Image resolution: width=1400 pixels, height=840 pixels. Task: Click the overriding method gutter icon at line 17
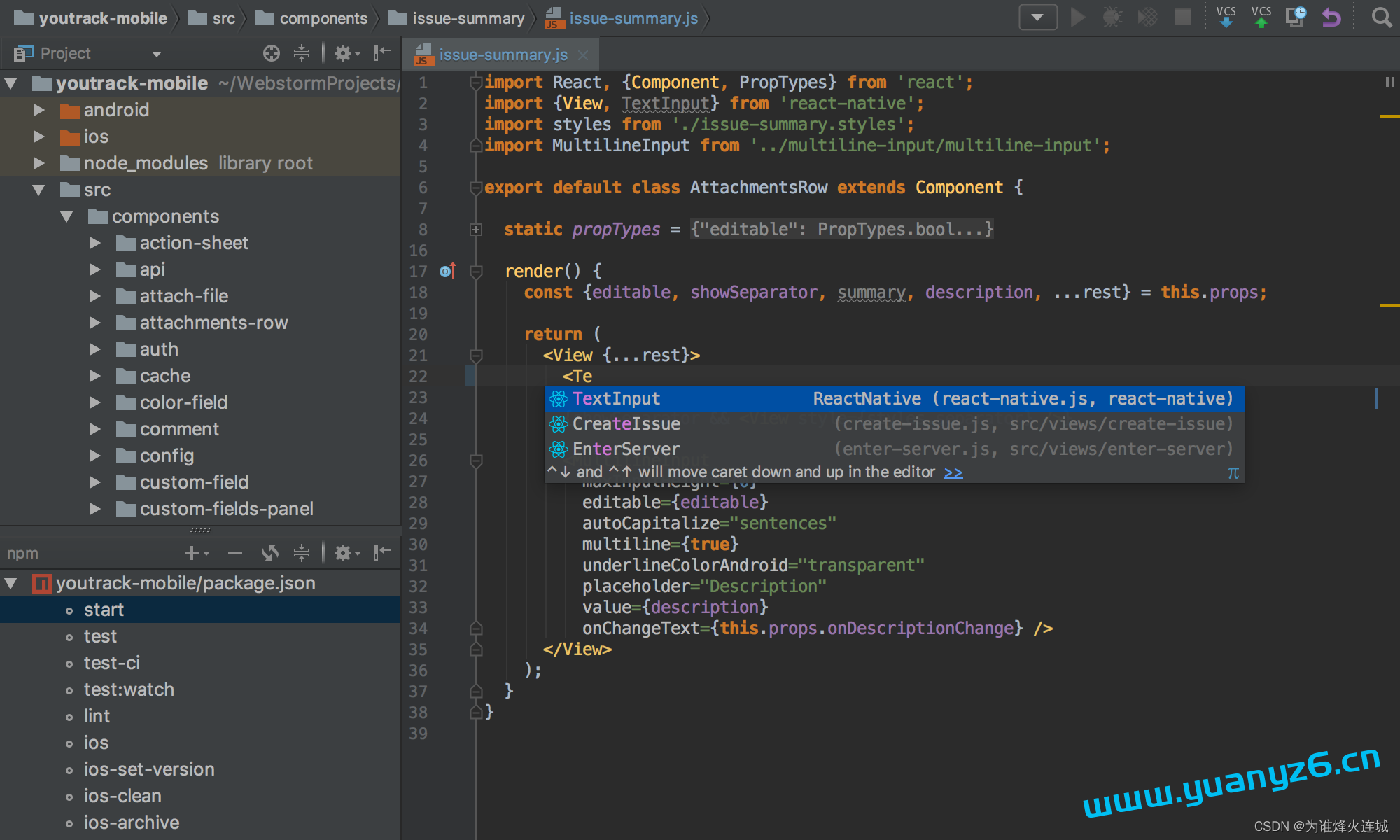coord(448,271)
